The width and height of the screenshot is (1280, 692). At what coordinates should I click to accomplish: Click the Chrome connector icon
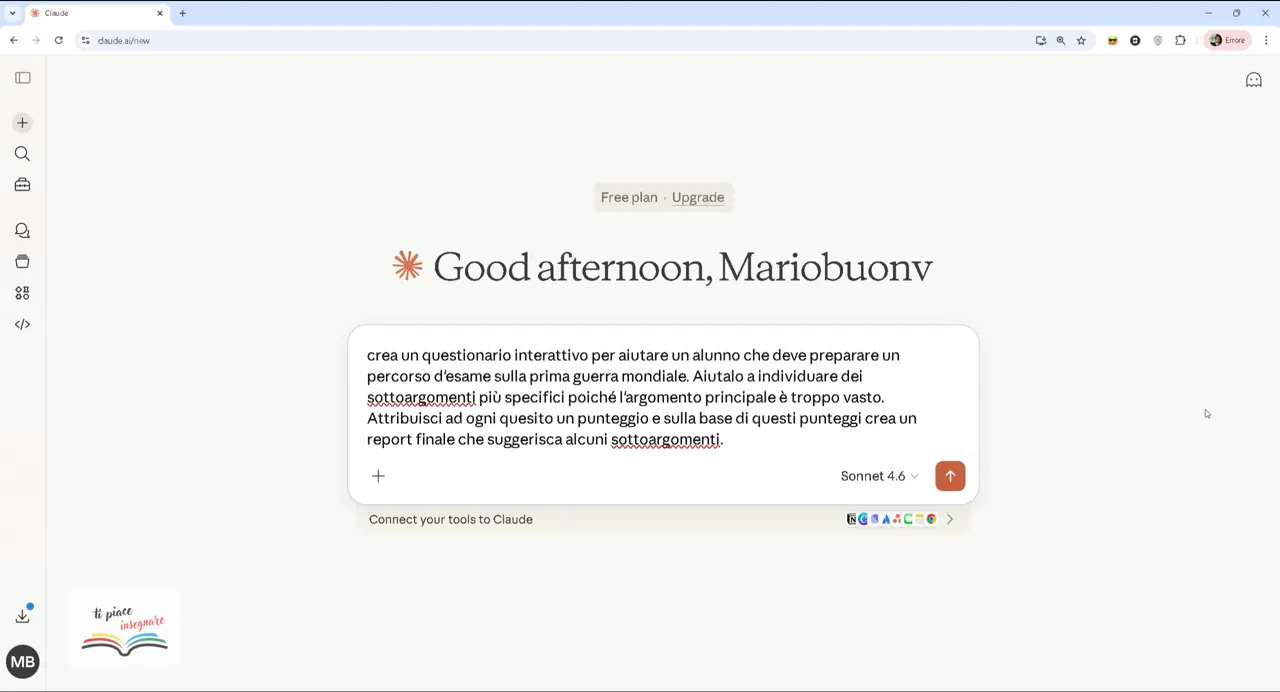coord(931,519)
